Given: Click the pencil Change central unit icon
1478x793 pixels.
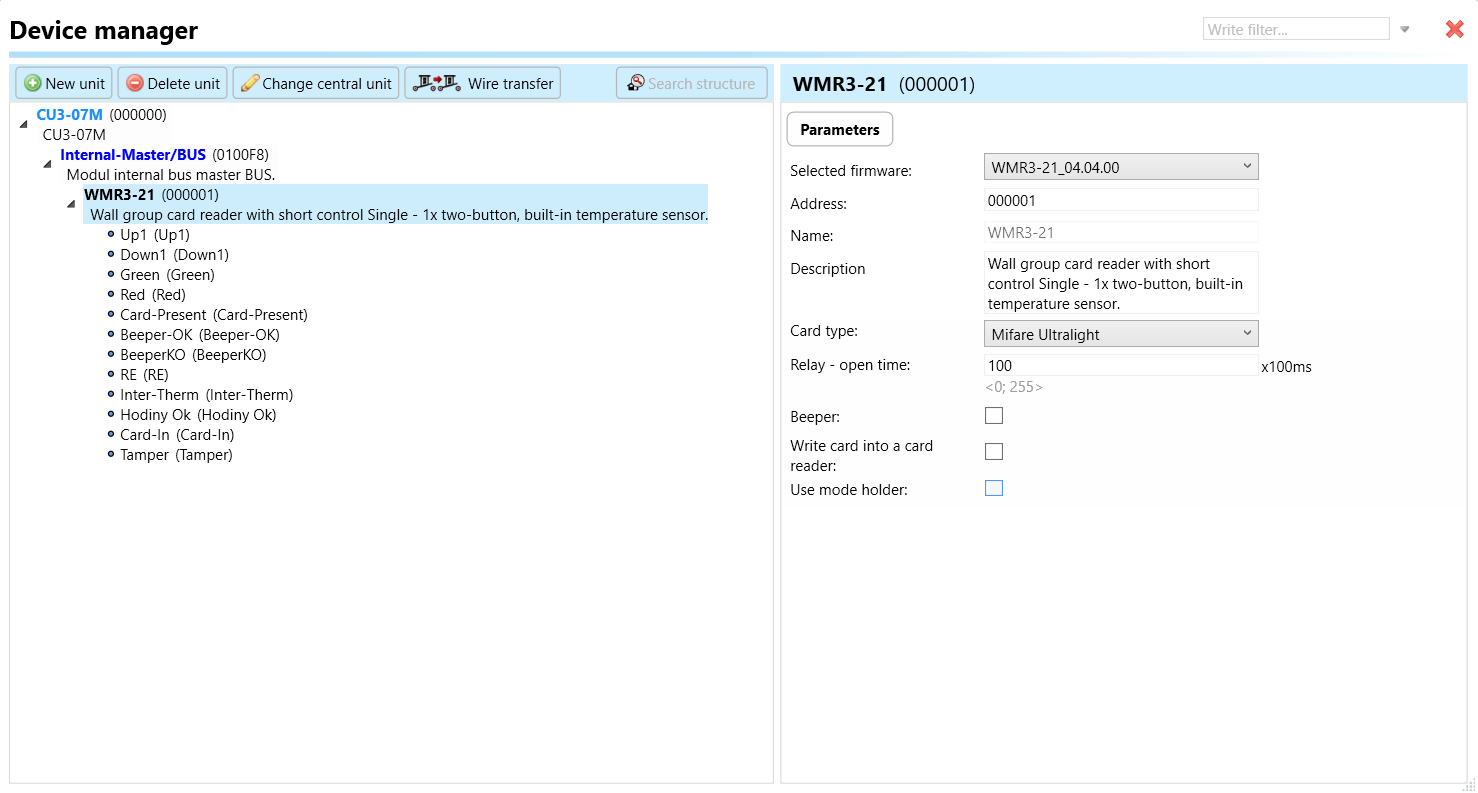Looking at the screenshot, I should [x=250, y=84].
